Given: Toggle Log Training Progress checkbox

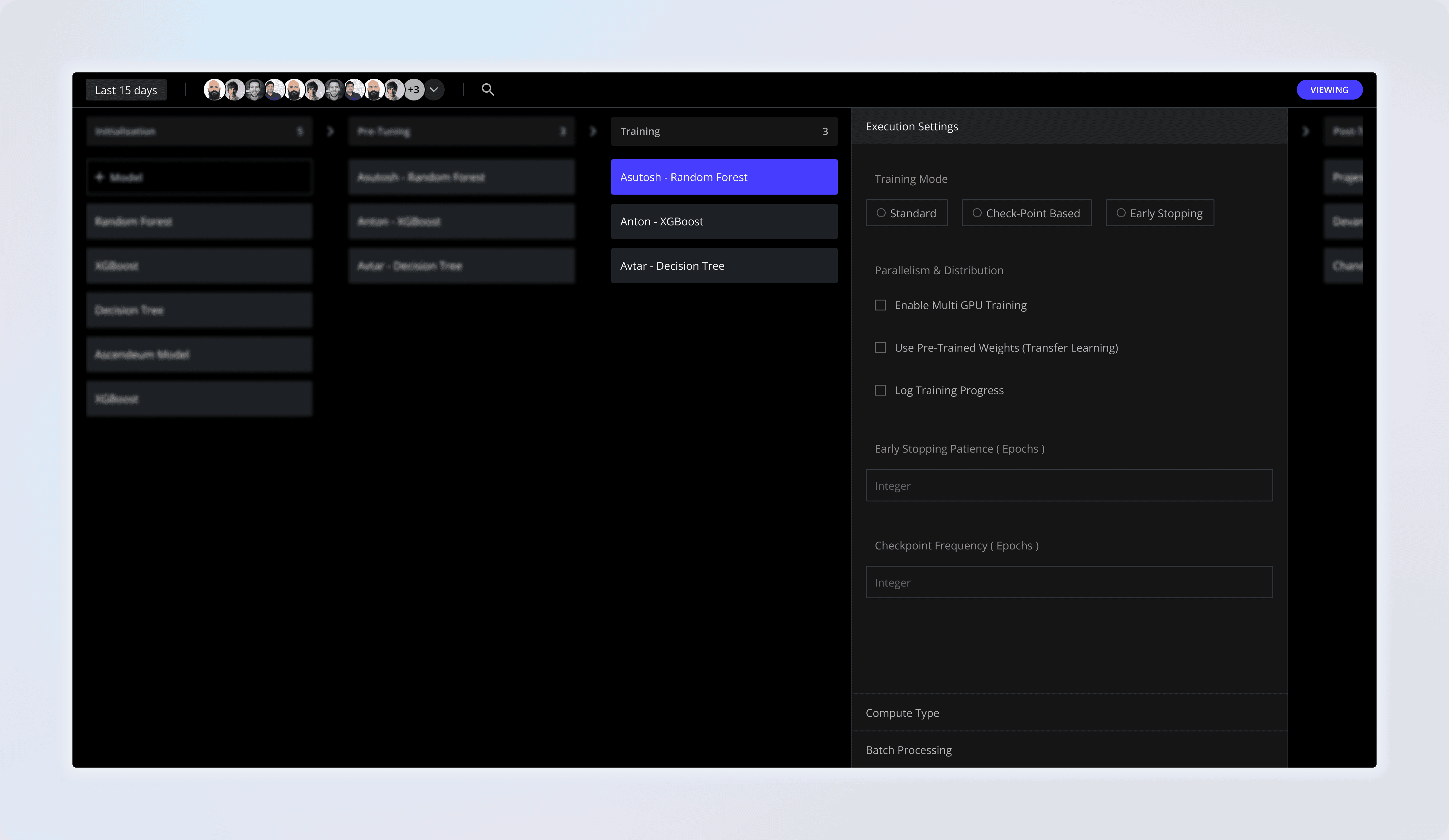Looking at the screenshot, I should [880, 390].
